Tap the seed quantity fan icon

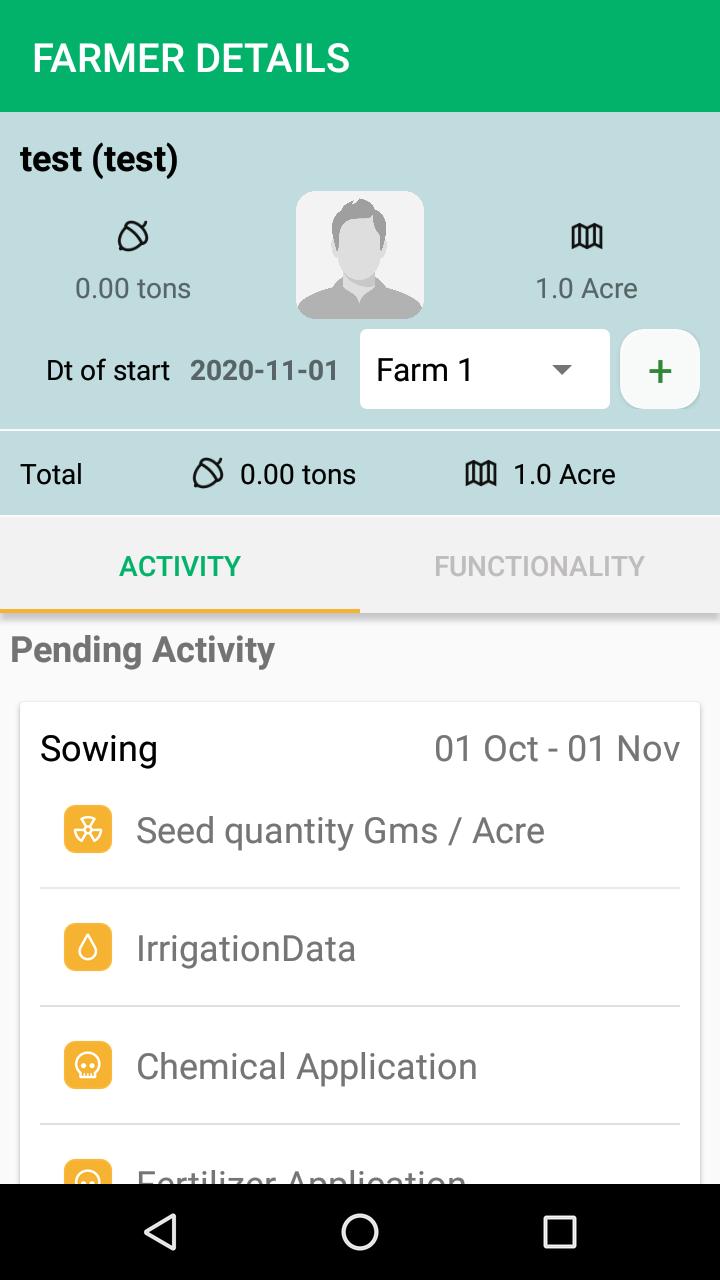click(x=88, y=830)
